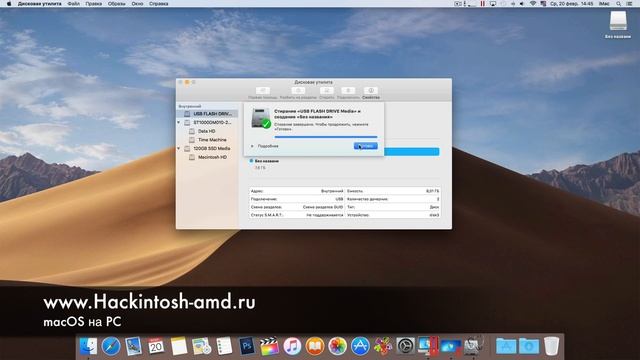Select Data HD volume in sidebar
Image resolution: width=640 pixels, height=360 pixels.
[208, 131]
